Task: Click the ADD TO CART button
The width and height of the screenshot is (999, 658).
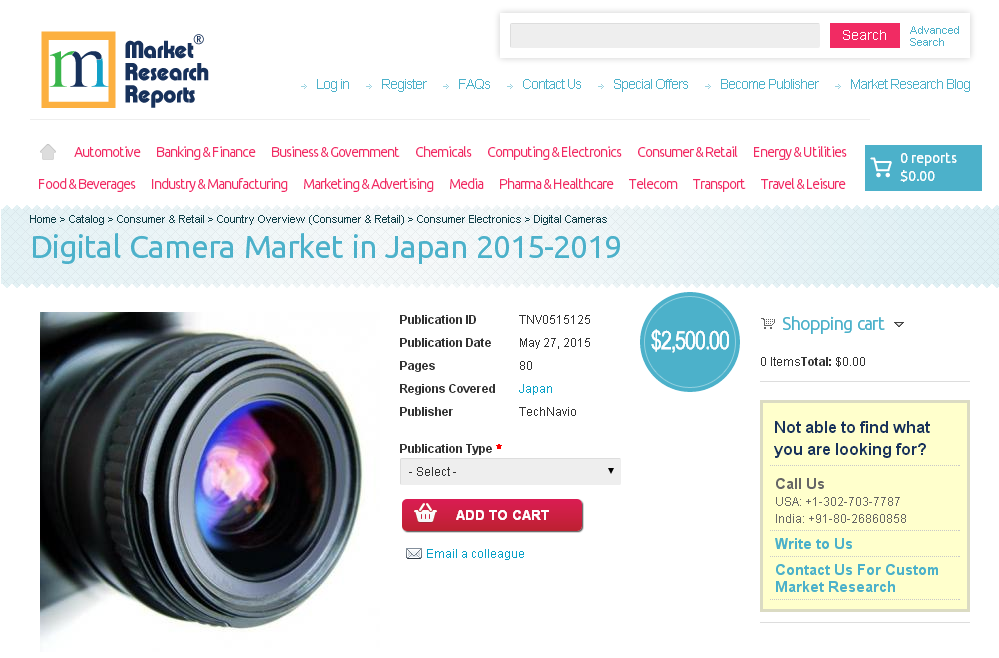Action: coord(492,514)
